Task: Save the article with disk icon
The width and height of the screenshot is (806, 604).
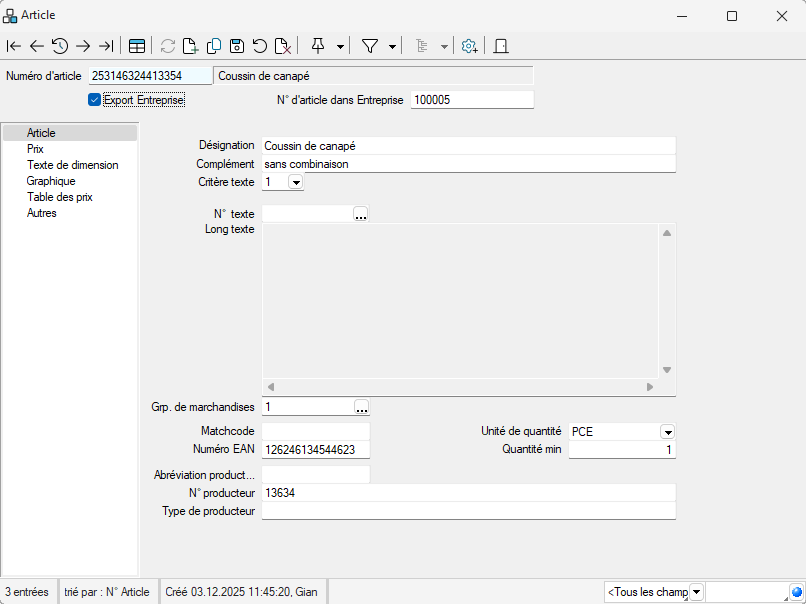Action: pyautogui.click(x=237, y=46)
